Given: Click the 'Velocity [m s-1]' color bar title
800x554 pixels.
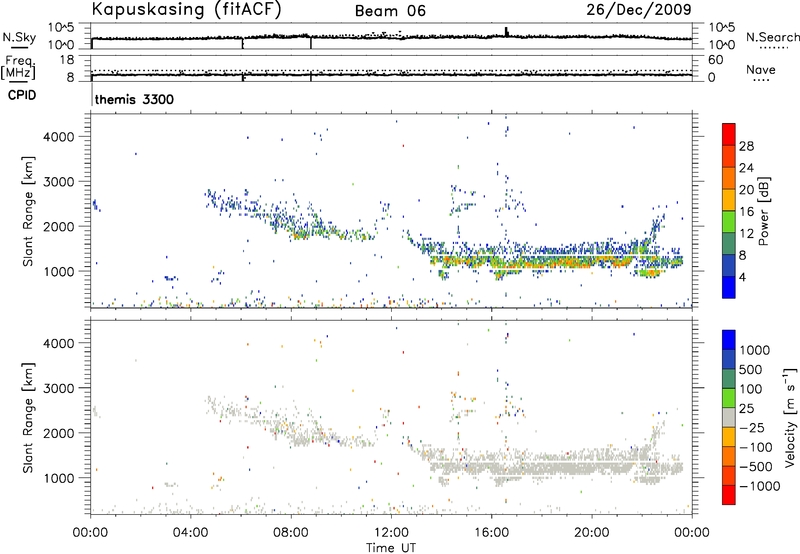Looking at the screenshot, I should [790, 417].
